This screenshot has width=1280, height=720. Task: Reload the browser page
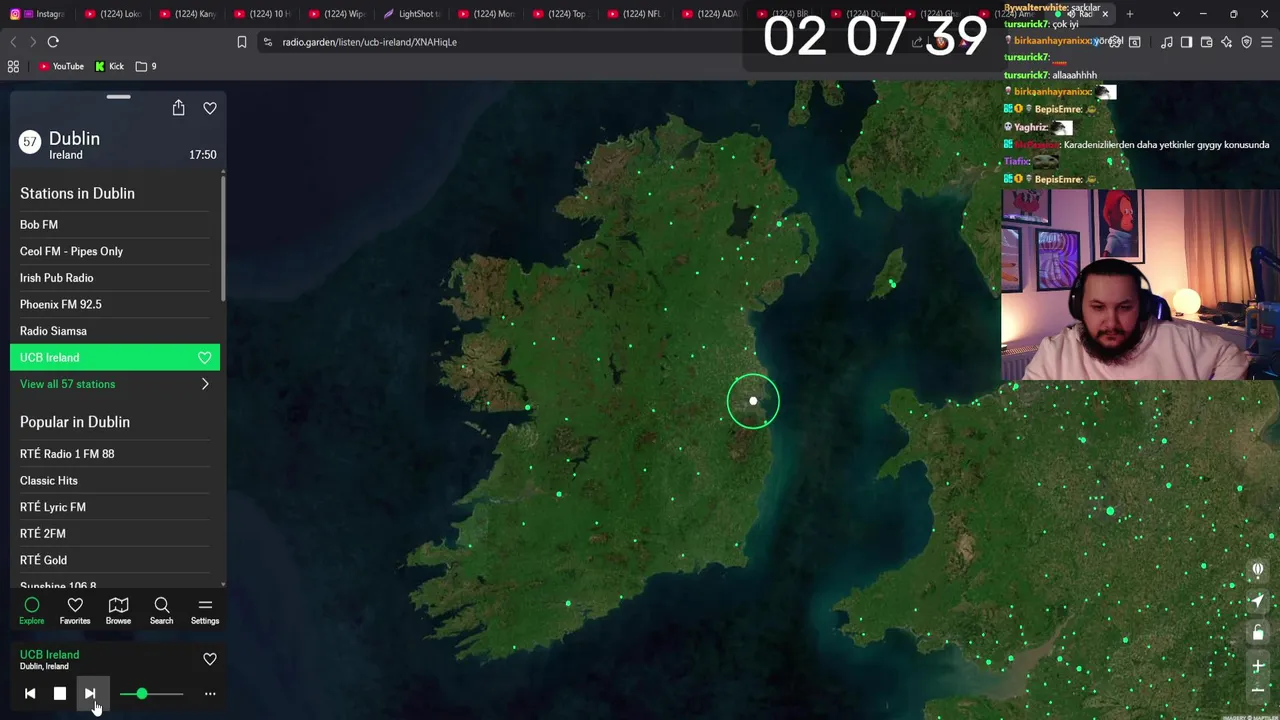click(53, 42)
